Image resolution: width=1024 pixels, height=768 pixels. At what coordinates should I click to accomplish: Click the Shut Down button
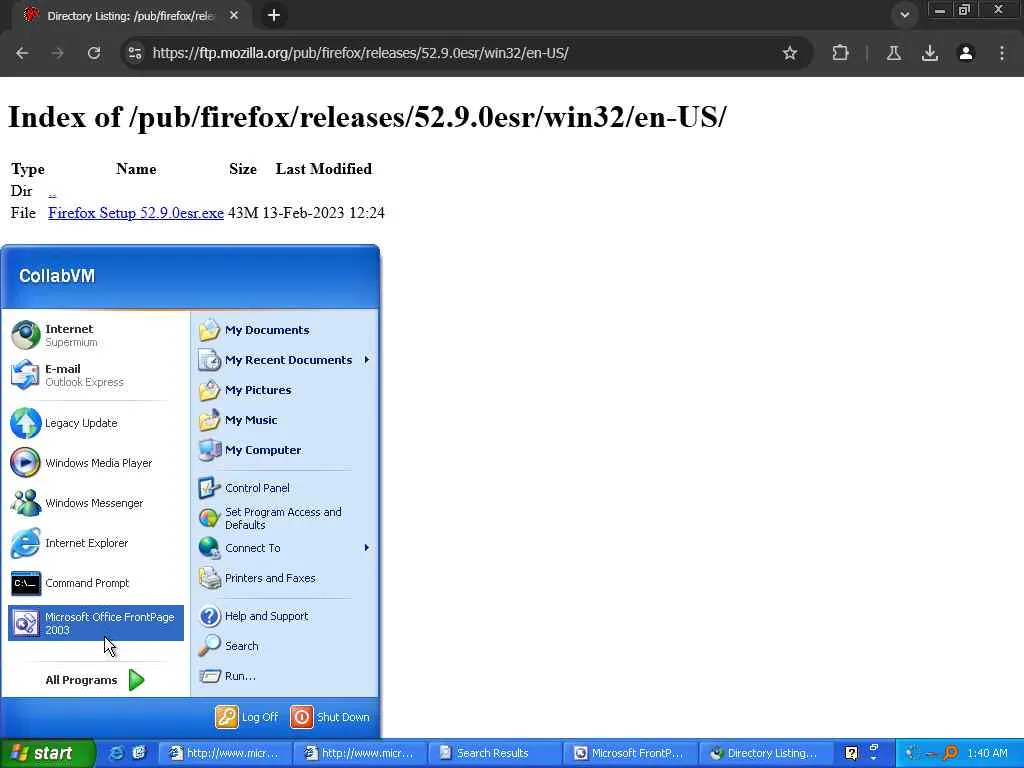[330, 717]
